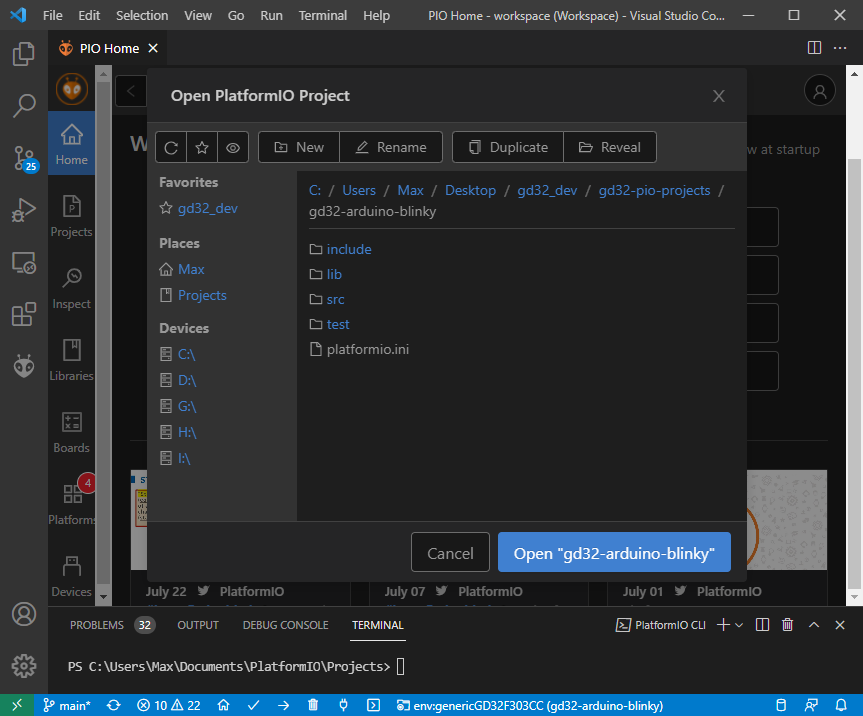Viewport: 863px width, 716px height.
Task: Open Terminal menu
Action: pos(323,15)
